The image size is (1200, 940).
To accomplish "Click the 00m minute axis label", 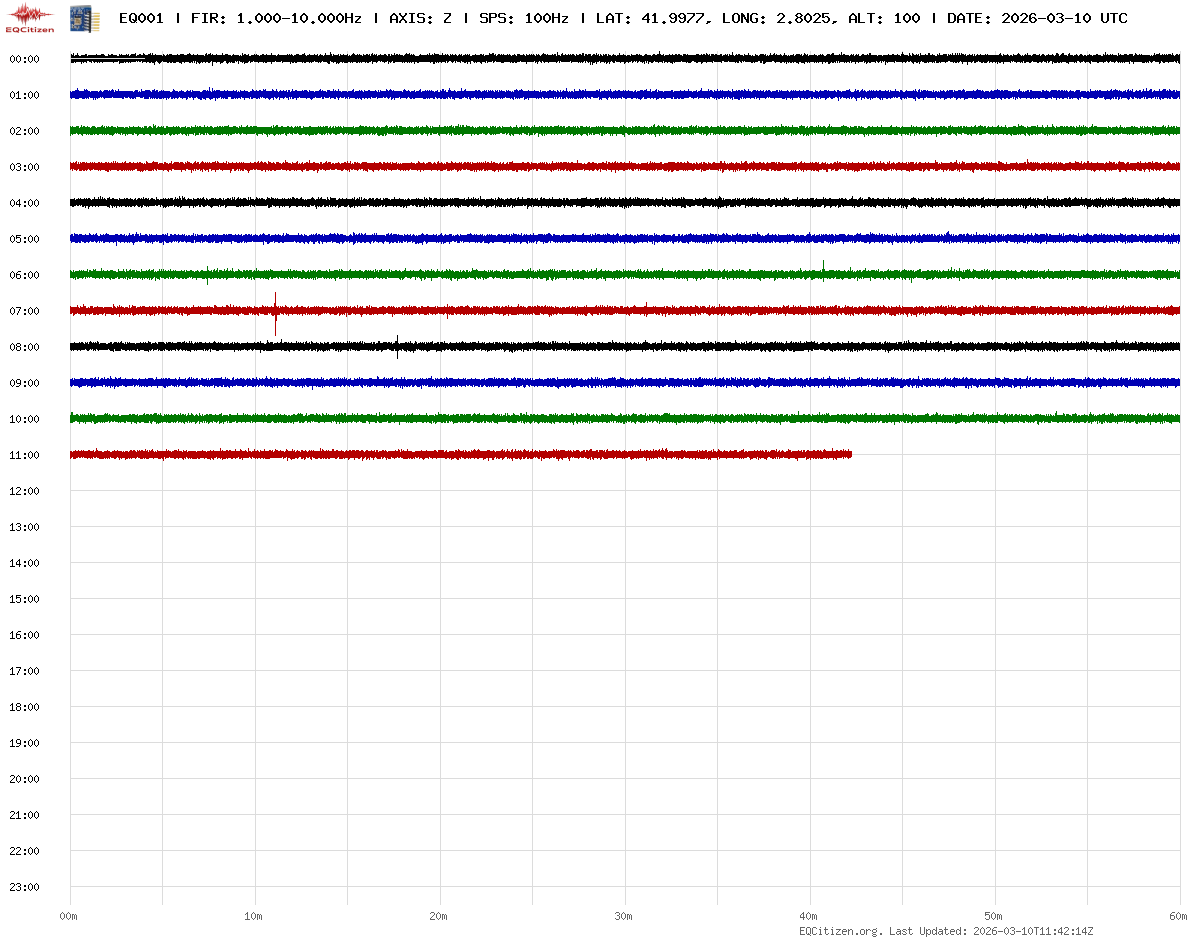I will 69,916.
